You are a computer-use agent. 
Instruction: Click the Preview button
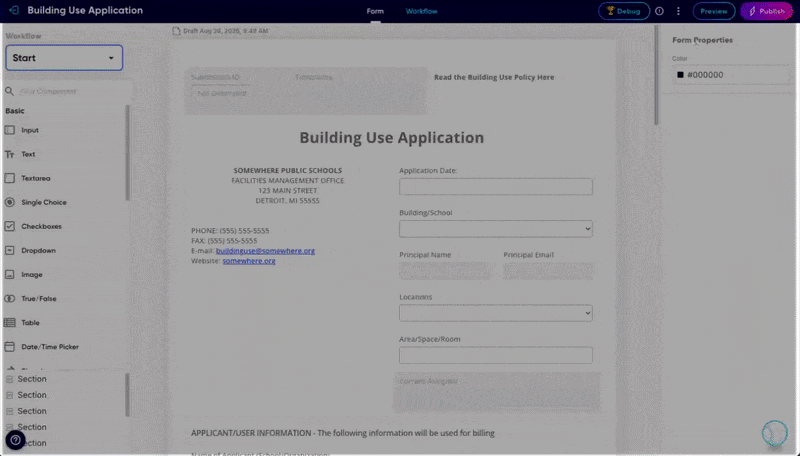713,11
